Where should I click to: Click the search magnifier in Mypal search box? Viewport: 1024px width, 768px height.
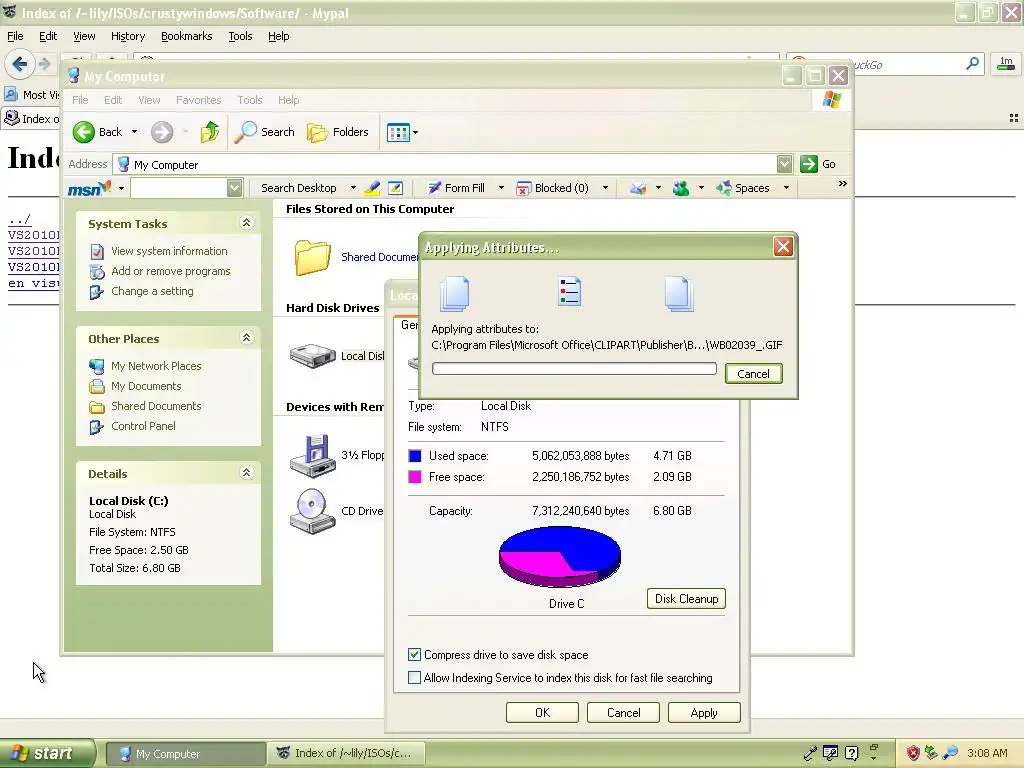[972, 63]
